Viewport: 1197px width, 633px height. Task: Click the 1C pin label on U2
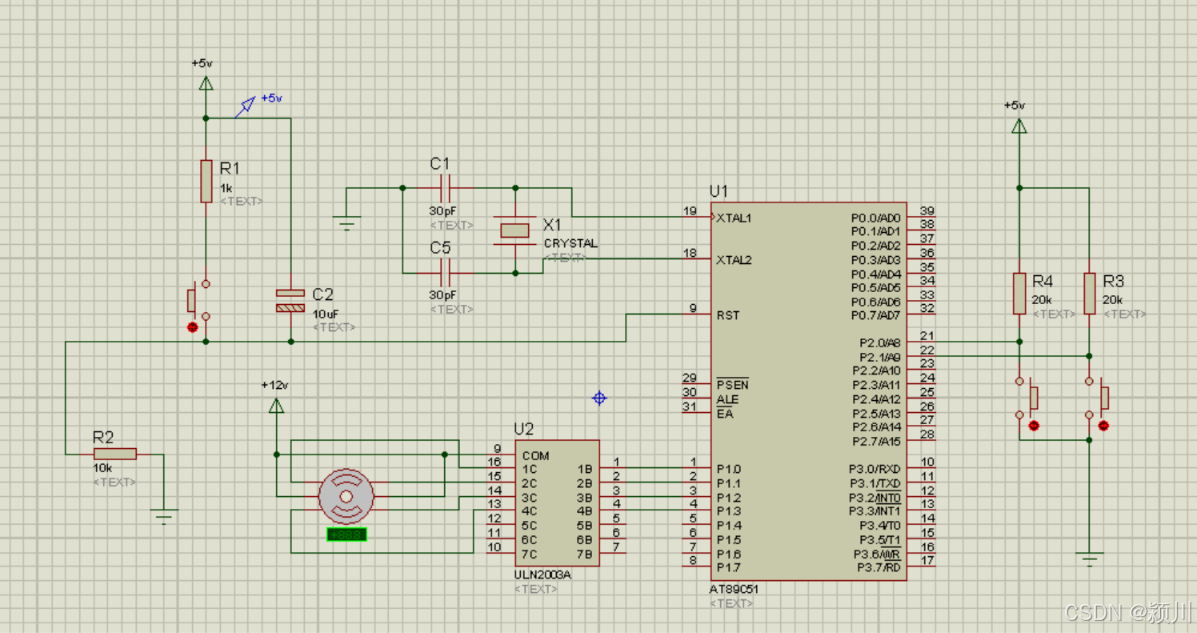click(x=529, y=469)
